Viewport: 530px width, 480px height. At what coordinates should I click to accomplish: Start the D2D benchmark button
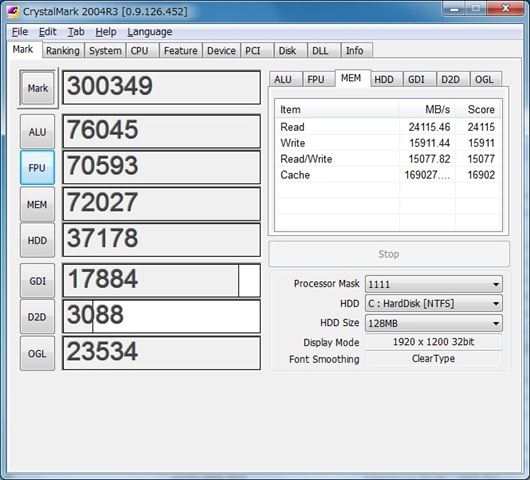(x=37, y=317)
